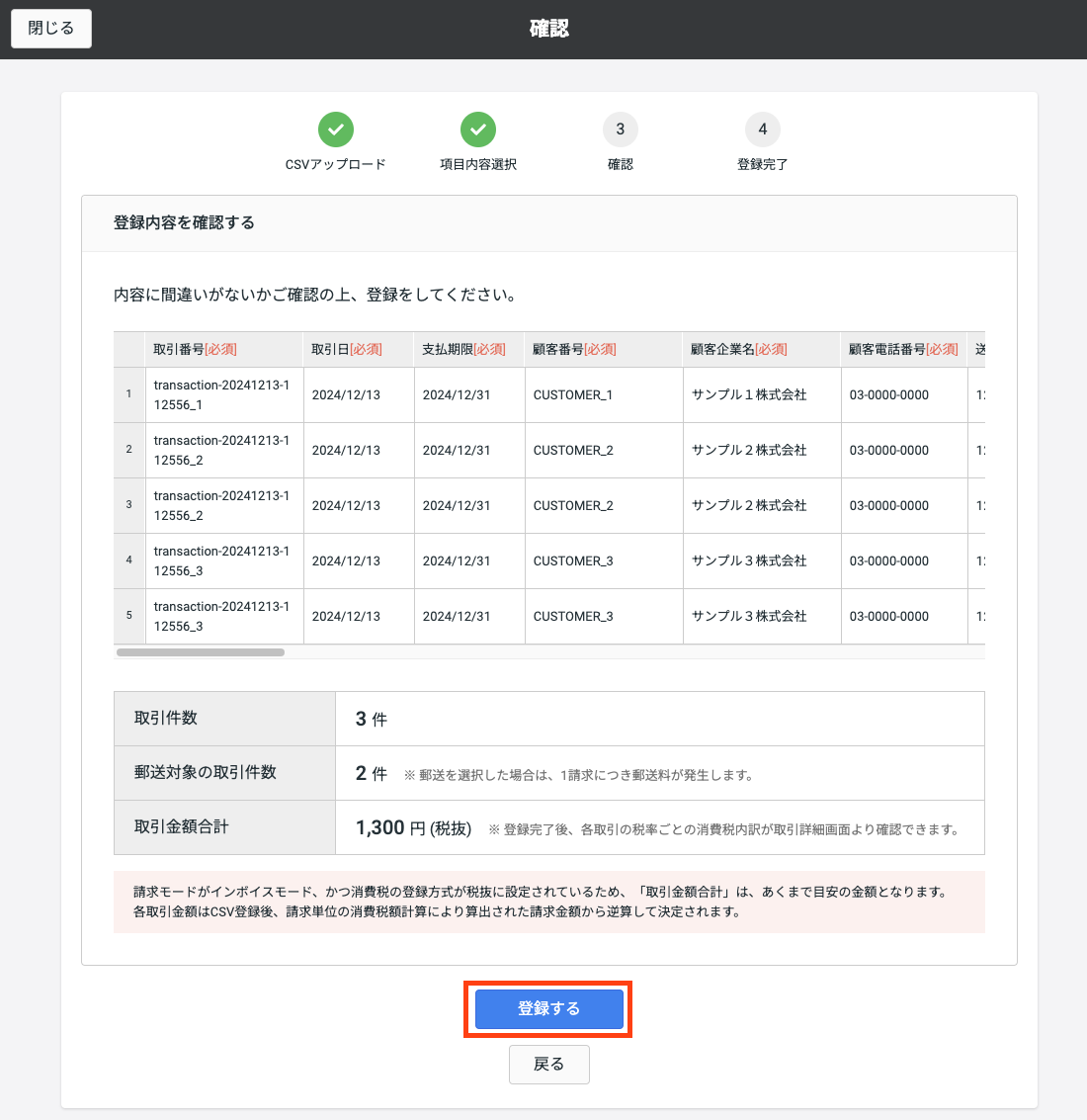Click the 項目内容選択 green checkmark step icon
The height and width of the screenshot is (1120, 1087).
478,129
